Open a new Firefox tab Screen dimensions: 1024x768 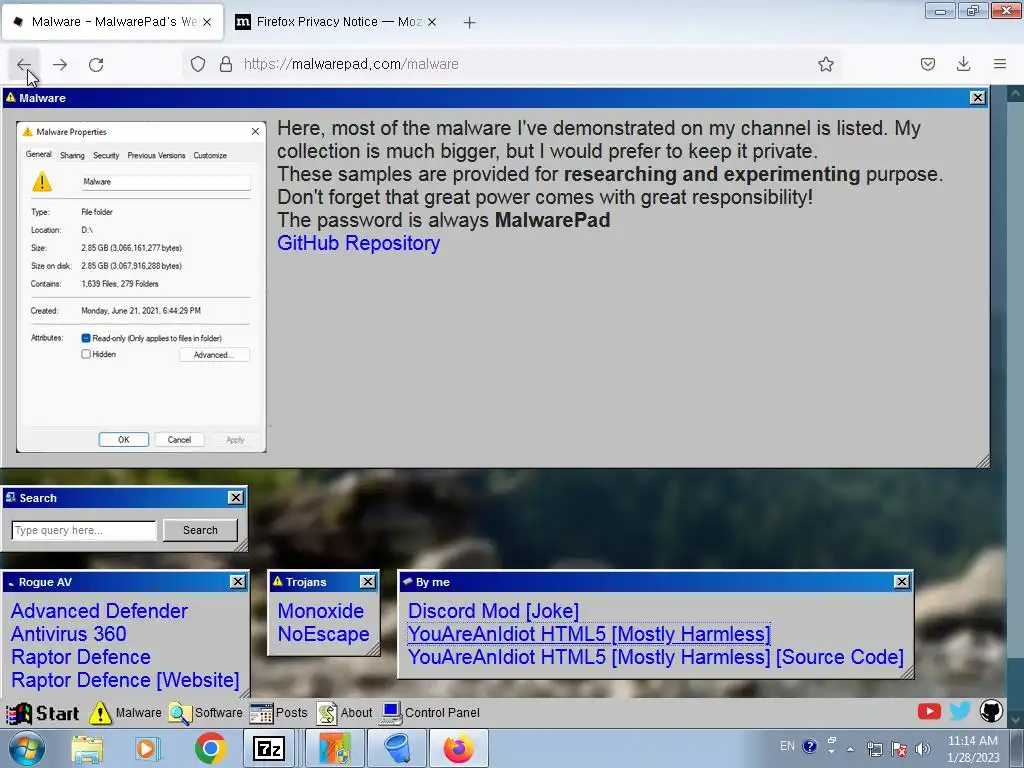[x=469, y=22]
